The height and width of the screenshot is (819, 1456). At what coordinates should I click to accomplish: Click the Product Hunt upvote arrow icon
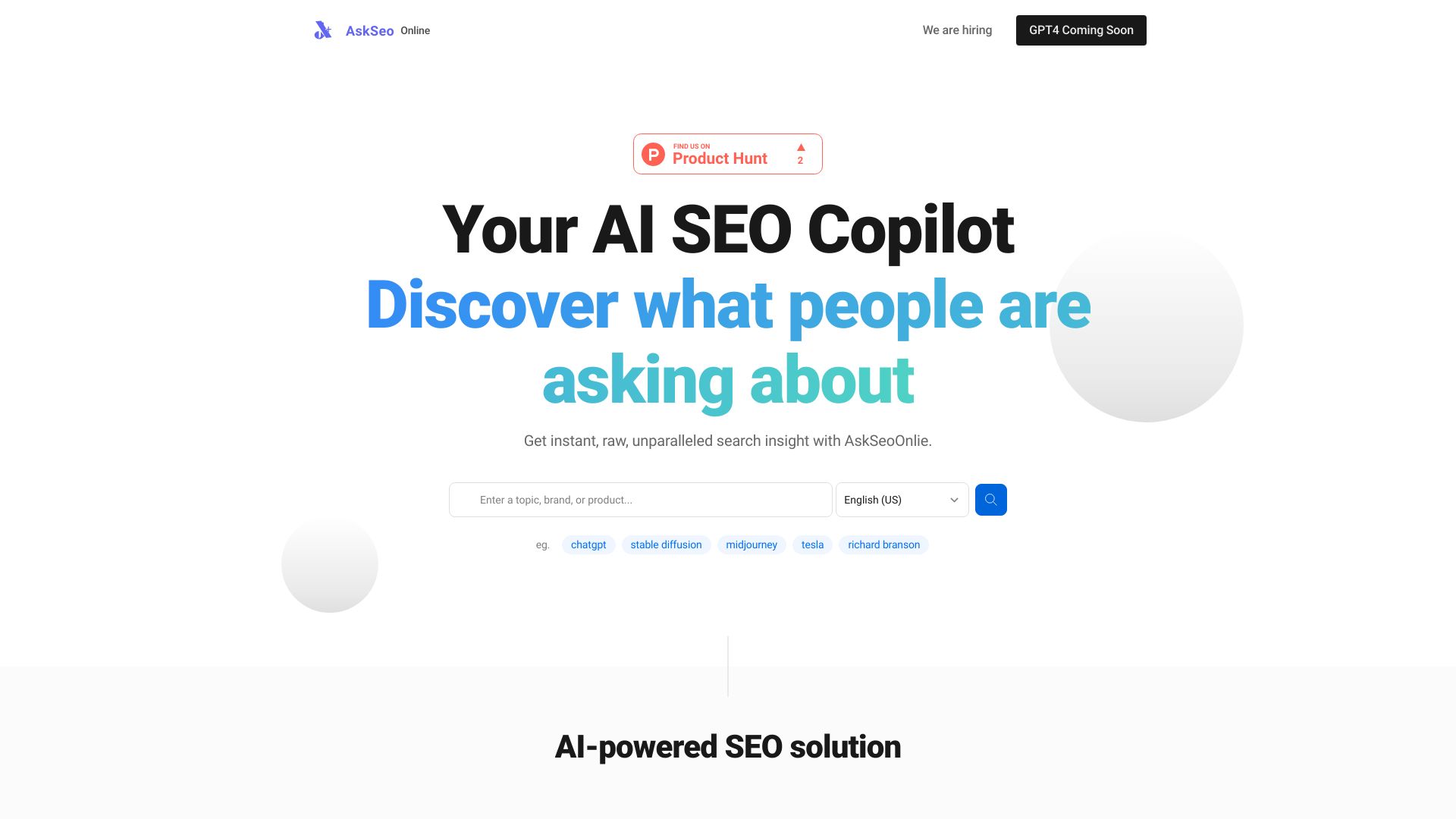click(x=800, y=147)
